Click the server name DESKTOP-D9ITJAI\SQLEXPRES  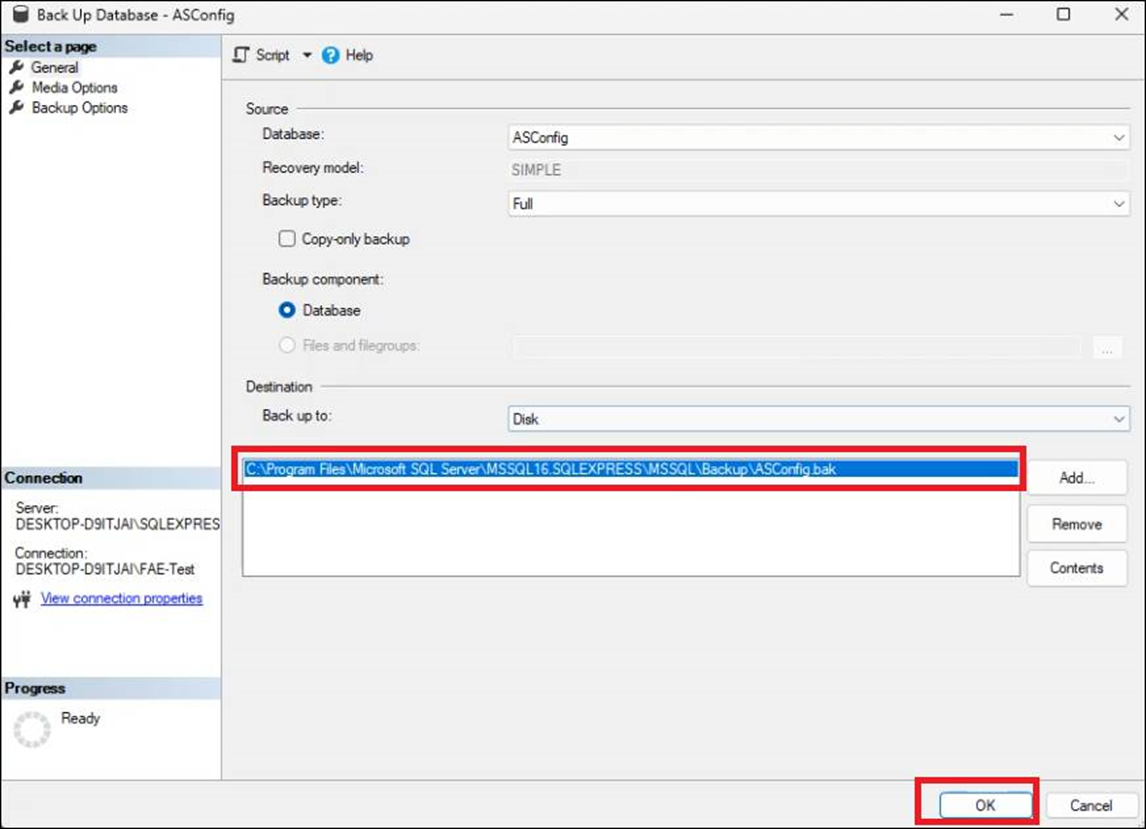(118, 524)
